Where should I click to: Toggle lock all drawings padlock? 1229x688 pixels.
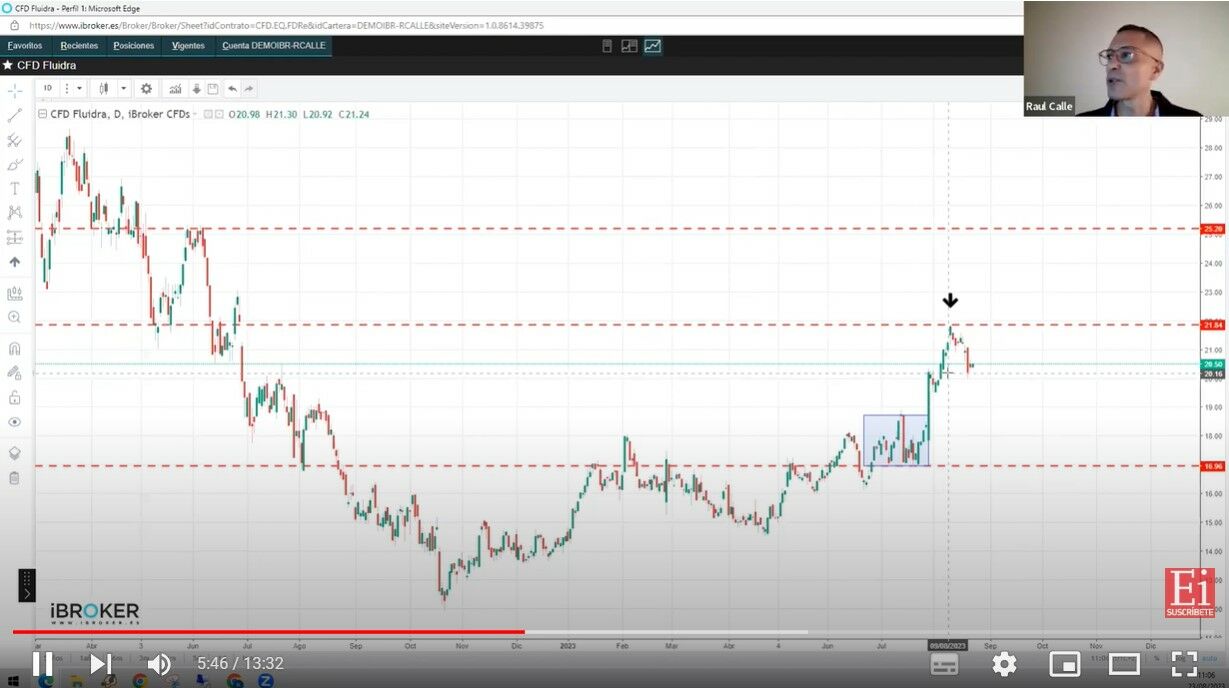tap(14, 397)
